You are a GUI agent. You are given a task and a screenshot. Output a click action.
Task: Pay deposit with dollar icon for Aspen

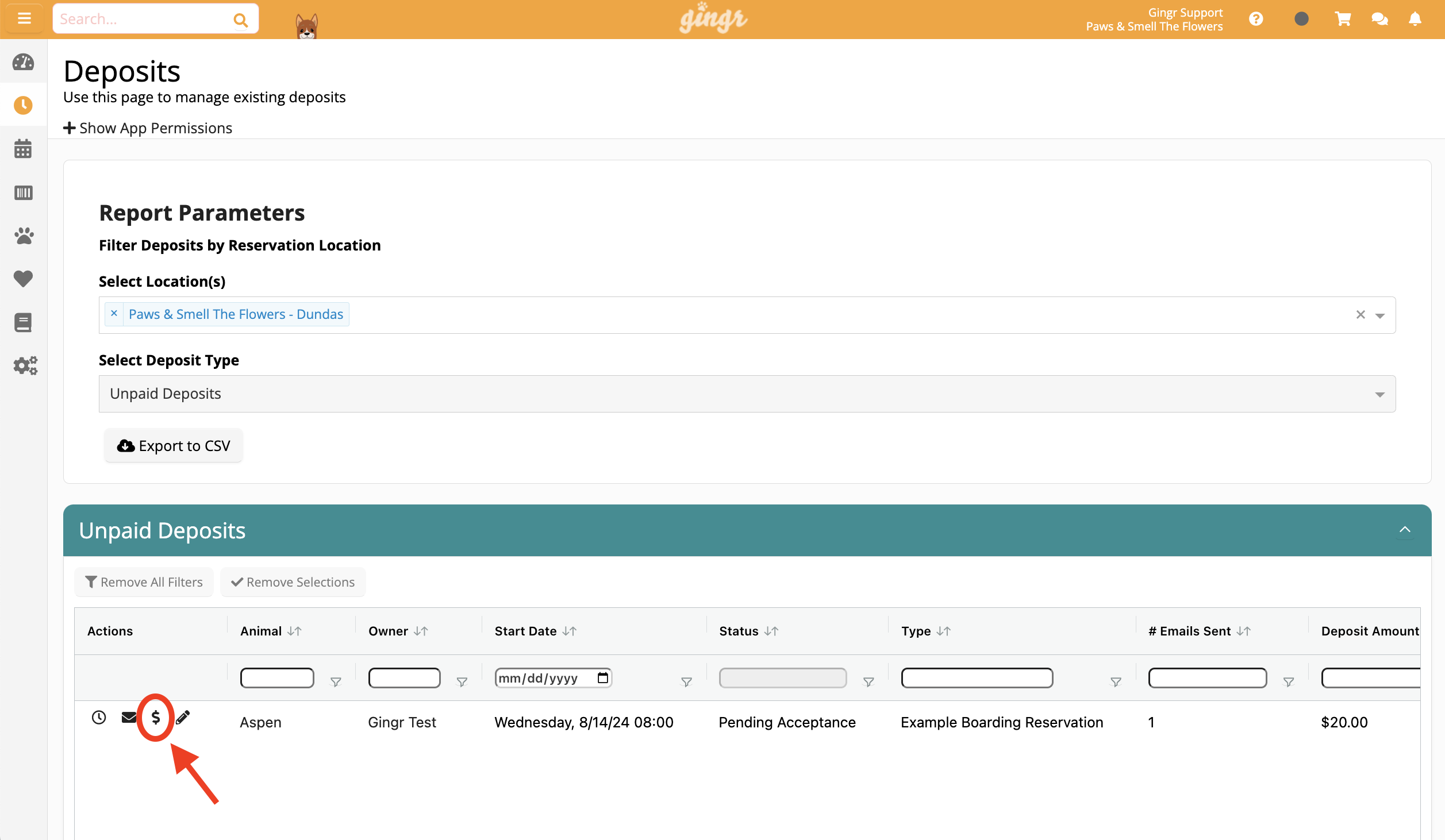click(x=156, y=717)
